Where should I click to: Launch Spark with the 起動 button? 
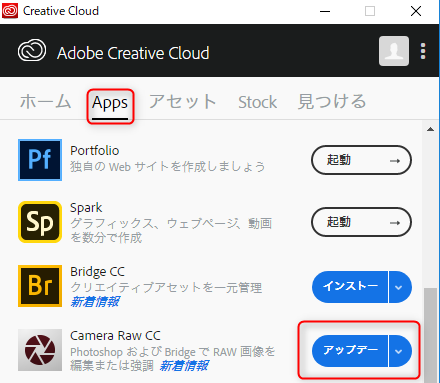[x=361, y=222]
